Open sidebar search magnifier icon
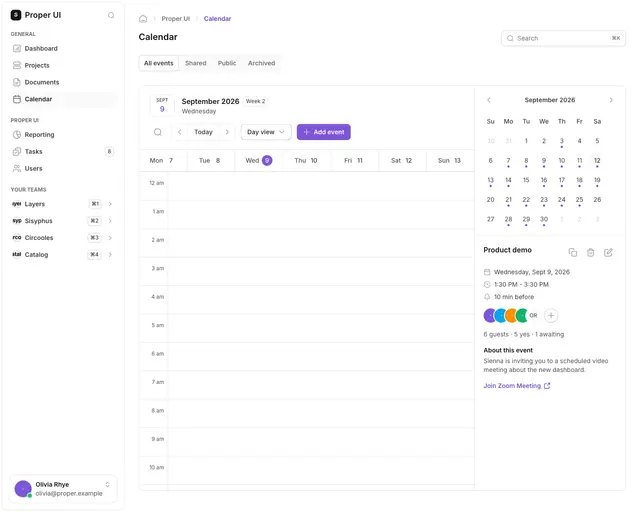640x512 pixels. coord(111,16)
